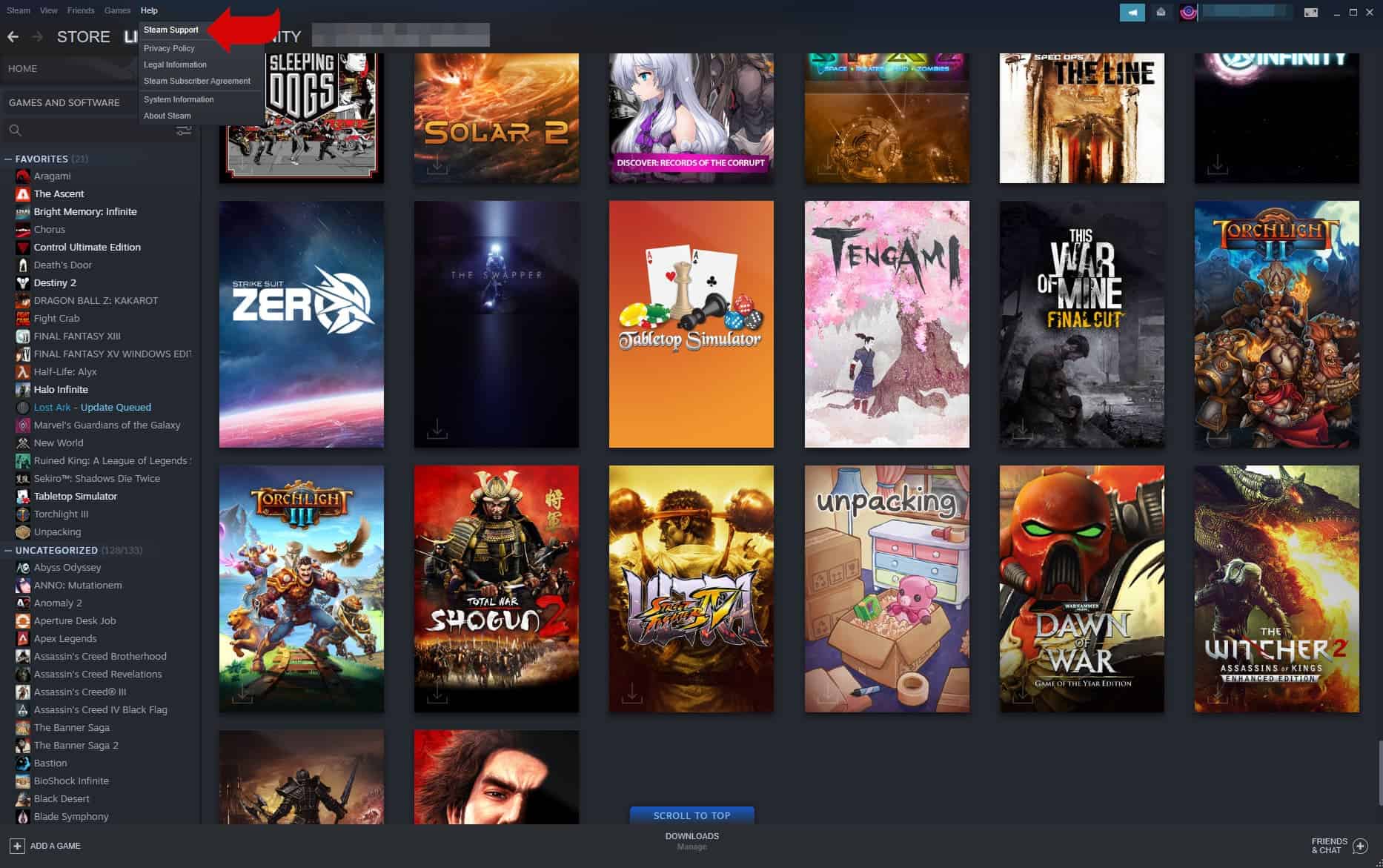The height and width of the screenshot is (868, 1383).
Task: Click the Bastion game icon
Action: click(x=23, y=763)
